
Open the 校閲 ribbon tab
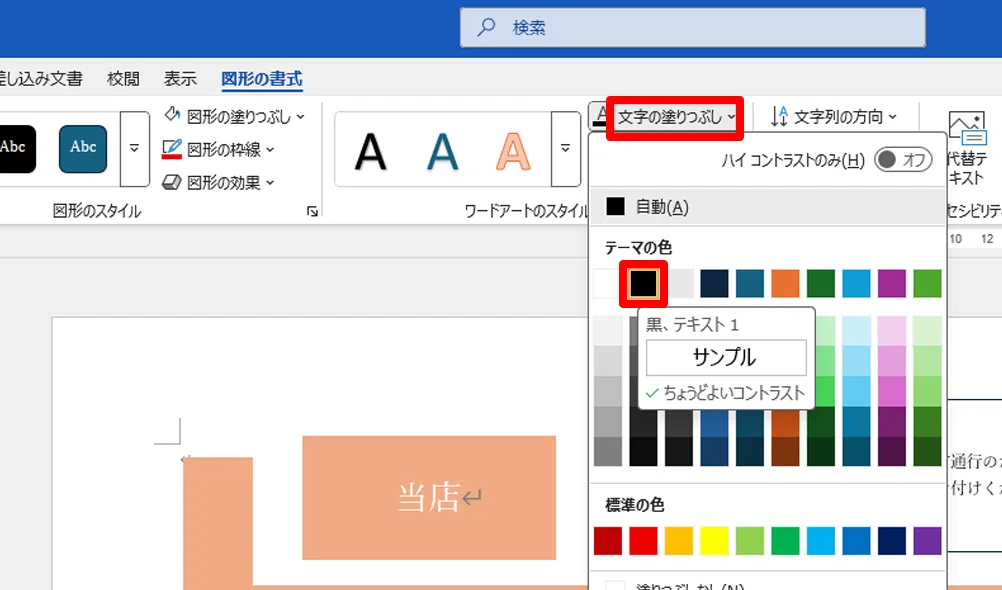pos(123,79)
